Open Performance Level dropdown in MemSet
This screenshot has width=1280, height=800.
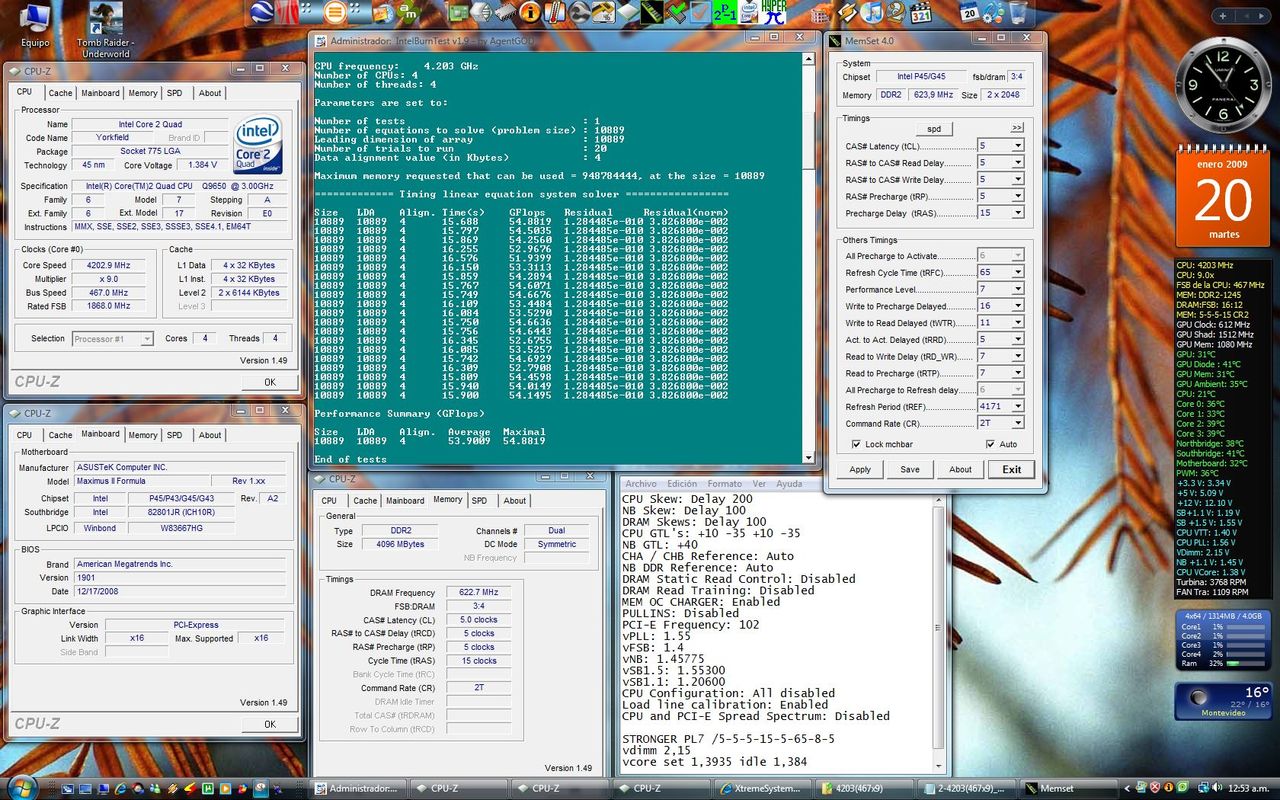tap(1001, 289)
